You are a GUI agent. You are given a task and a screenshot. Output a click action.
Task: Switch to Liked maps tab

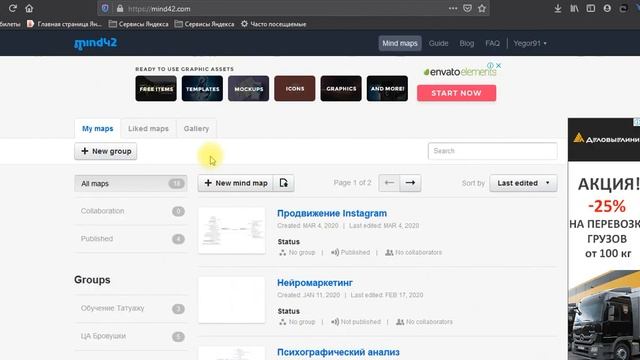tap(148, 129)
